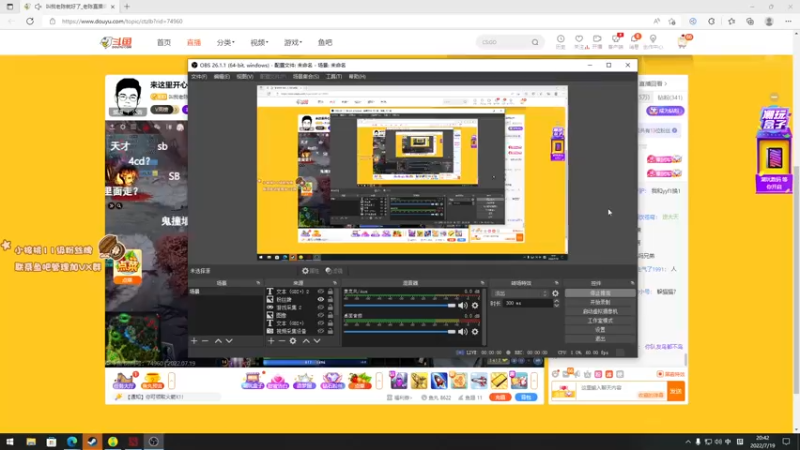Image resolution: width=800 pixels, height=450 pixels.
Task: Click 停止推流 button in OBS controls
Action: (600, 293)
